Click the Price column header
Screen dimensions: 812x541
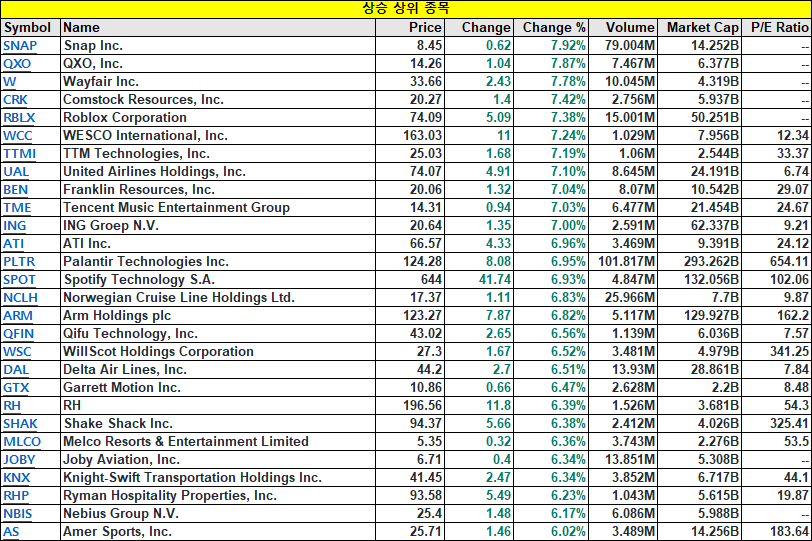click(410, 27)
